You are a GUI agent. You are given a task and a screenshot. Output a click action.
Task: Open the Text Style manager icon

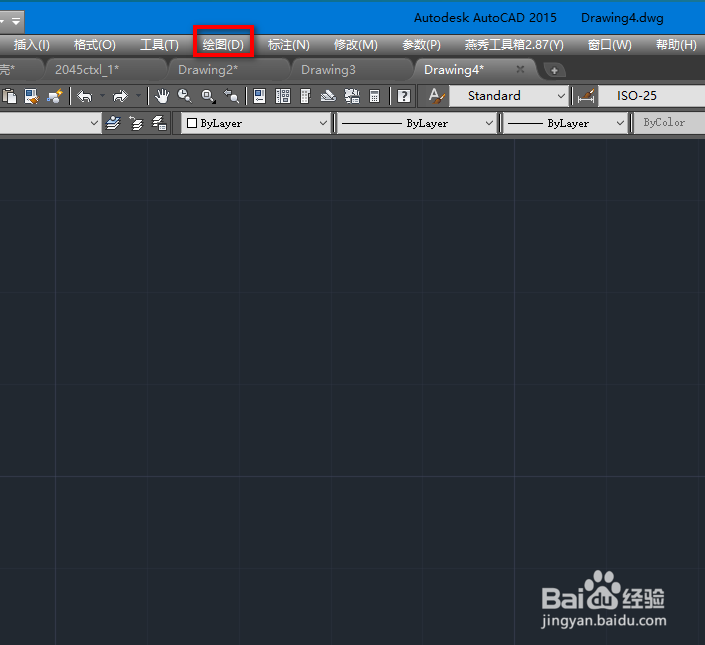point(436,96)
